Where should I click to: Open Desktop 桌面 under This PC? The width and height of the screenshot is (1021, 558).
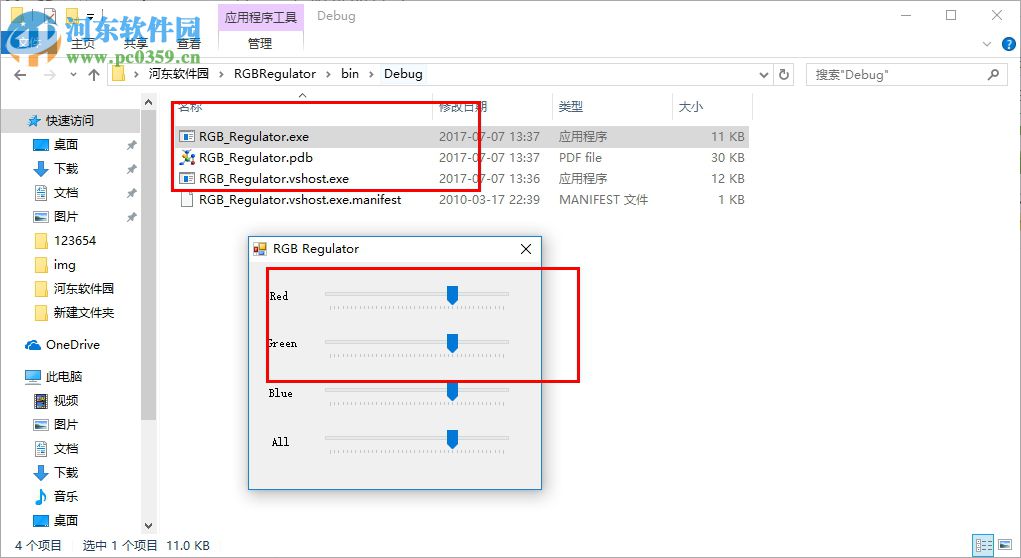coord(56,520)
